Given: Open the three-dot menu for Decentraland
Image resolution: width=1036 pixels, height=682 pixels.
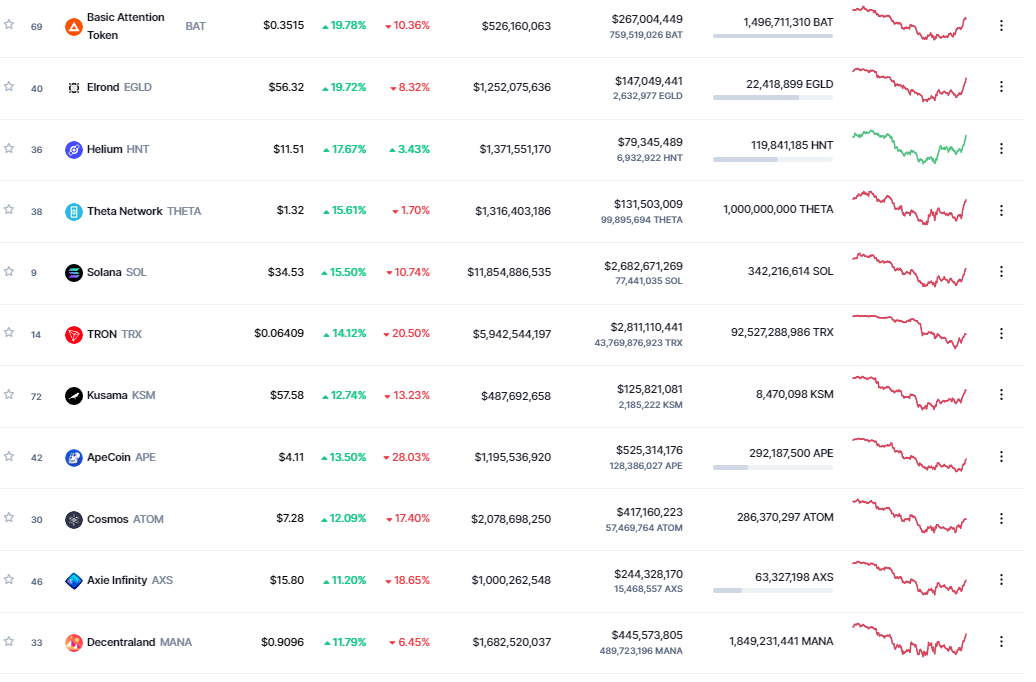Looking at the screenshot, I should click(1002, 642).
